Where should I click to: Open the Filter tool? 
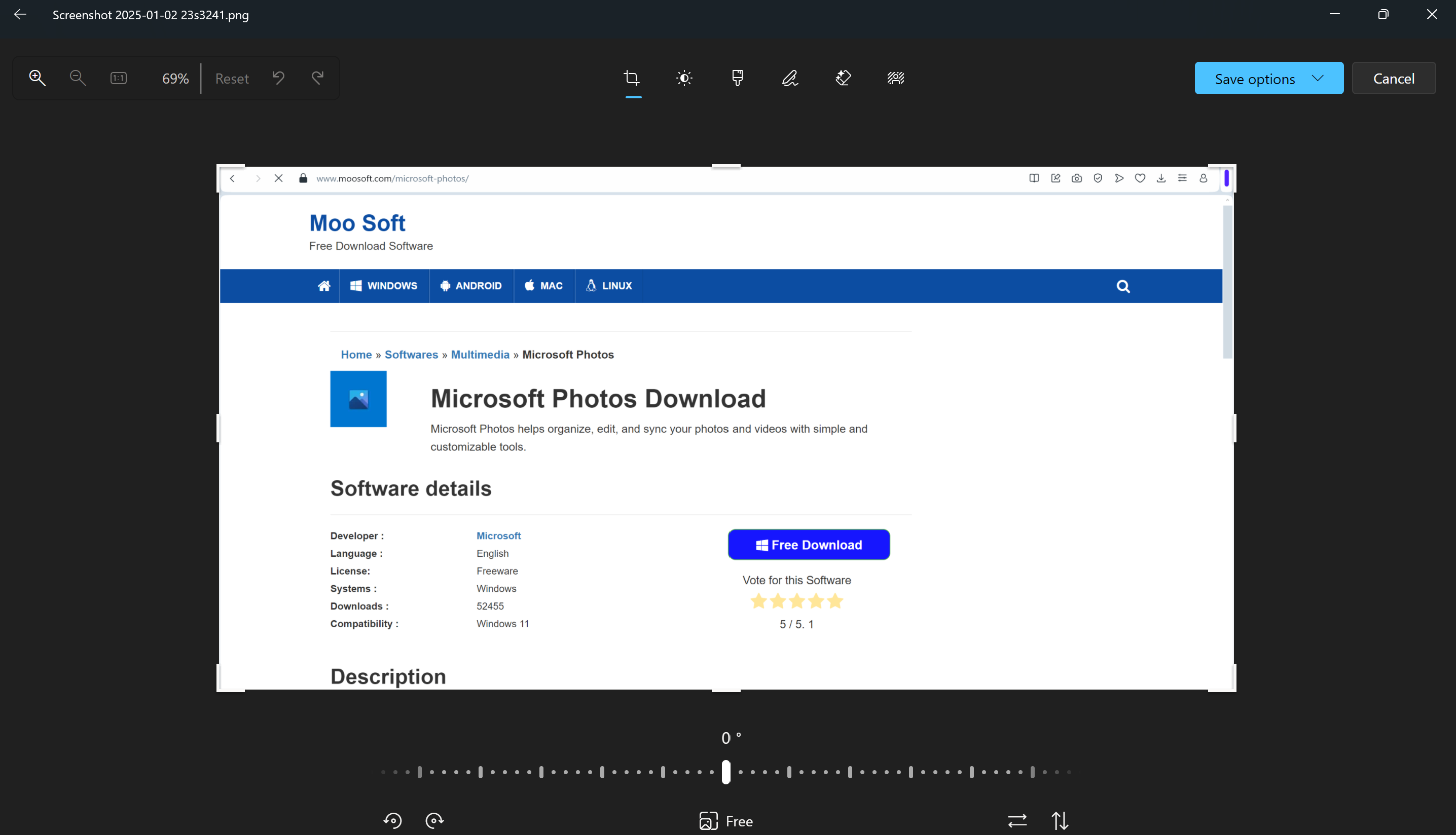(738, 78)
